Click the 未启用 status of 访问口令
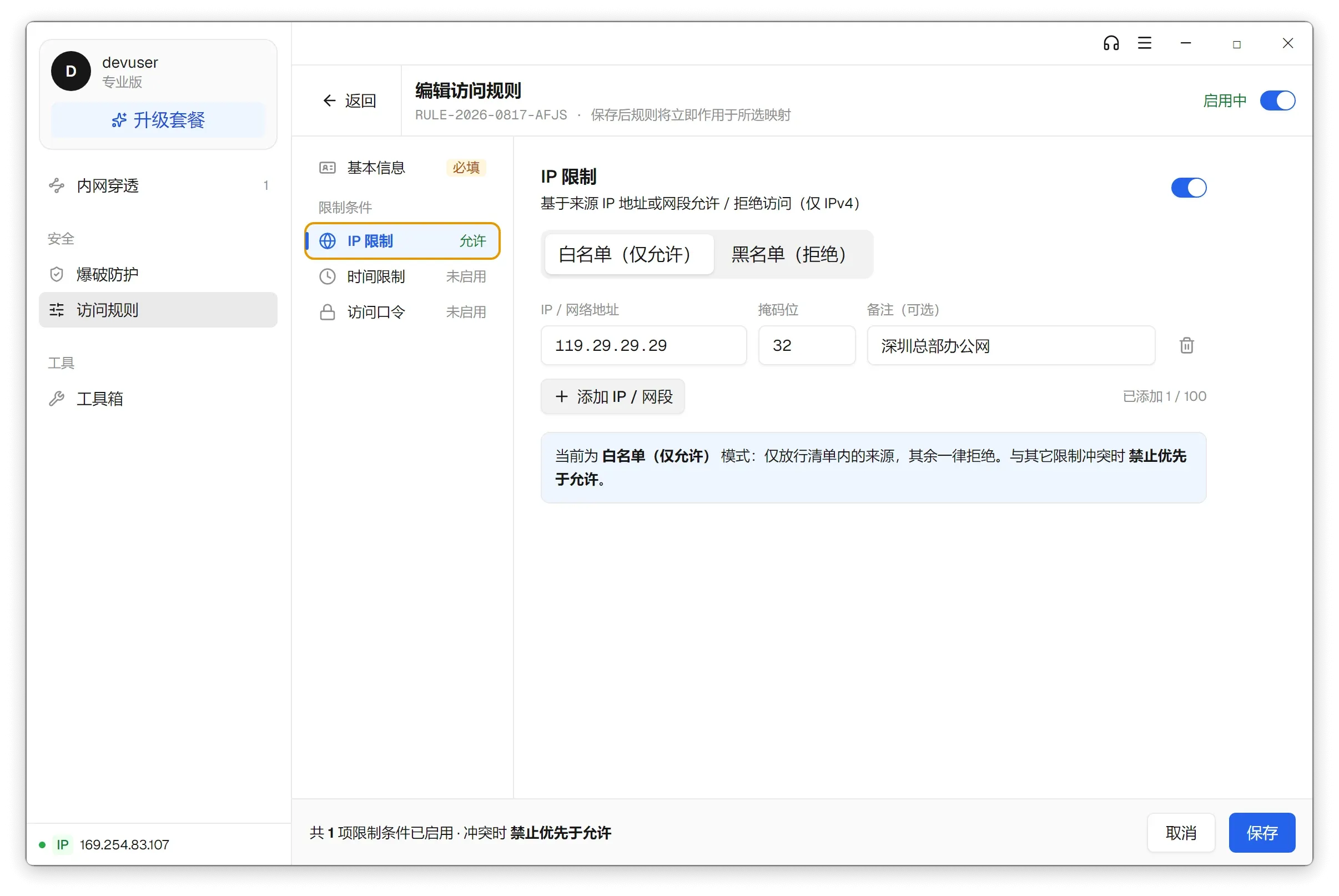1339x896 pixels. tap(466, 312)
